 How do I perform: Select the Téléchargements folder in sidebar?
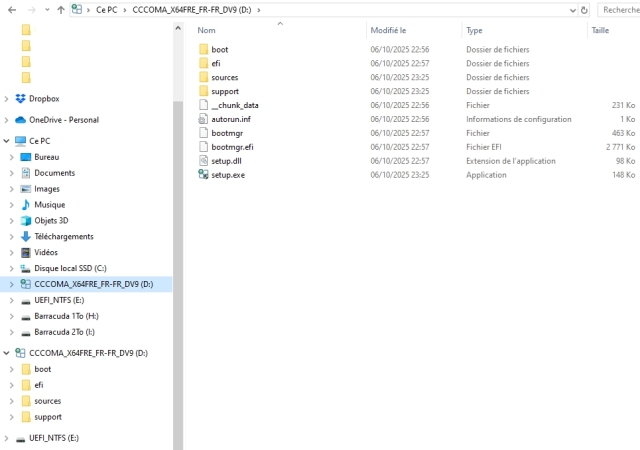pyautogui.click(x=63, y=237)
